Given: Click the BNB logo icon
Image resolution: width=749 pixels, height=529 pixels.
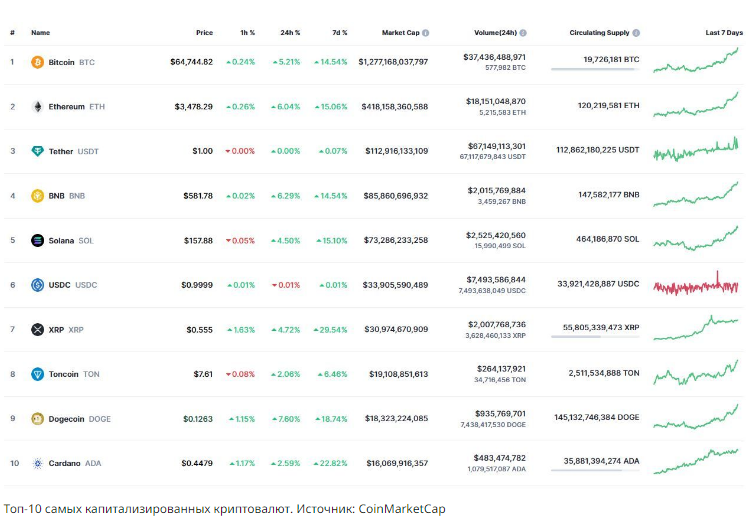Looking at the screenshot, I should coord(37,196).
